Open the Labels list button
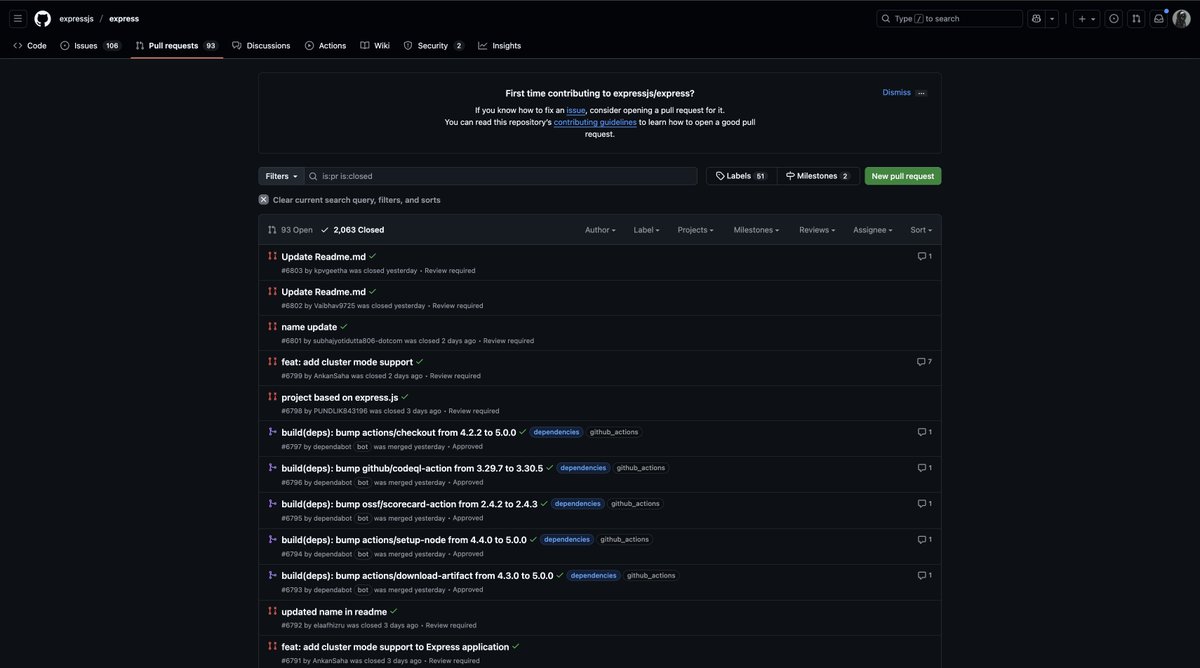Image resolution: width=1200 pixels, height=668 pixels. 741,176
